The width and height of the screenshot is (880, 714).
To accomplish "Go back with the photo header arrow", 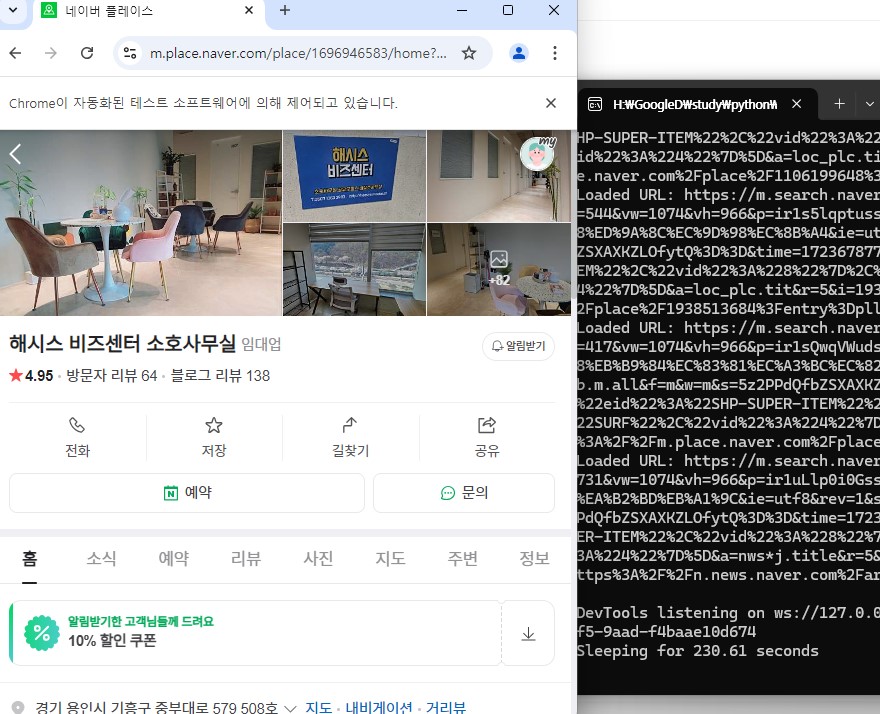I will (15, 153).
